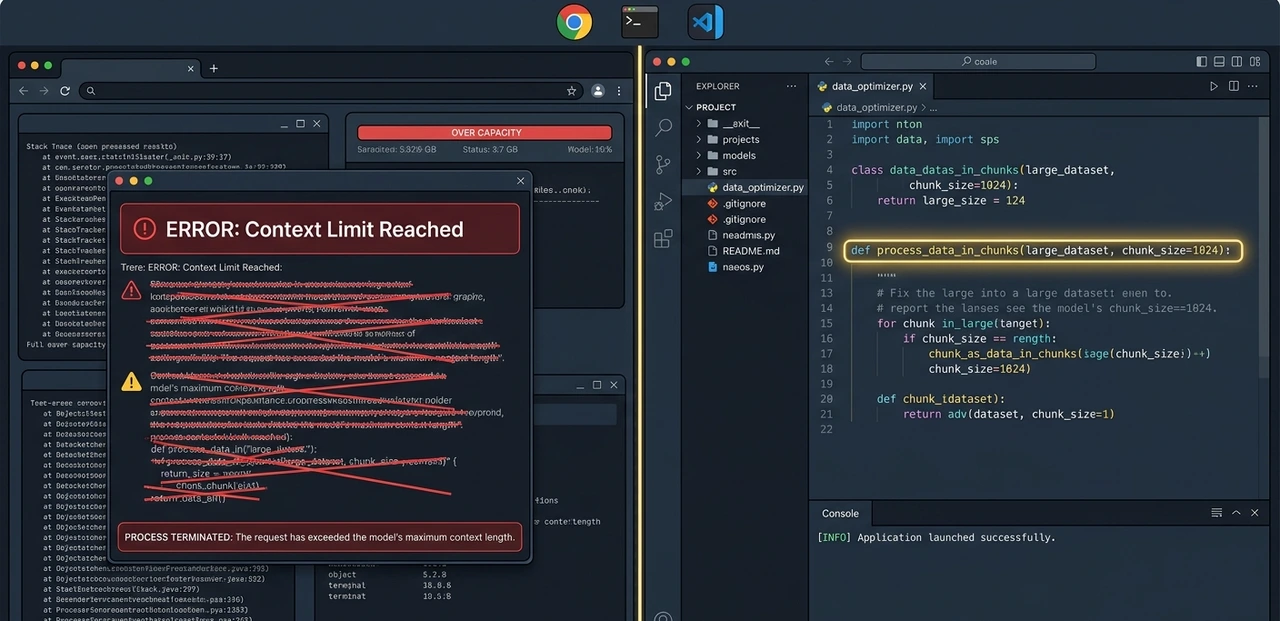Run the Python file with the play icon

click(1214, 87)
